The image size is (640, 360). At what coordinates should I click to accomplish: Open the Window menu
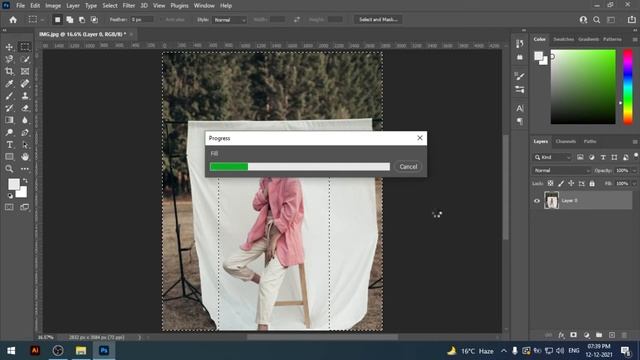pos(204,6)
